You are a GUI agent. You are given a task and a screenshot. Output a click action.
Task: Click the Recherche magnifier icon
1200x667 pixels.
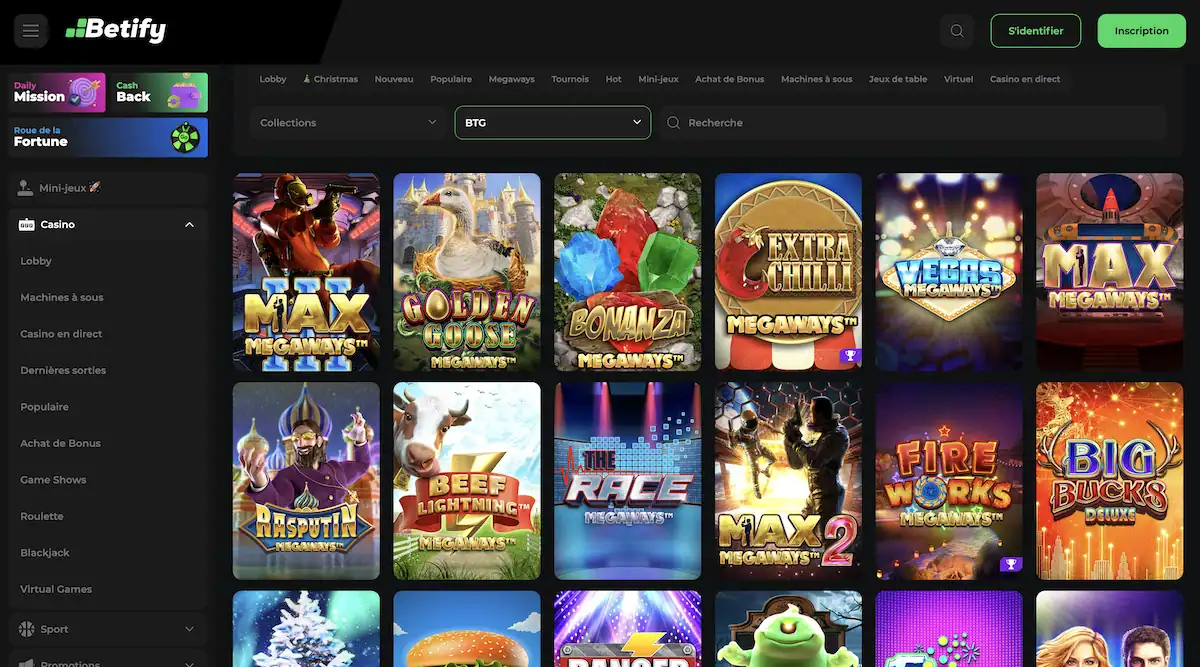(673, 123)
